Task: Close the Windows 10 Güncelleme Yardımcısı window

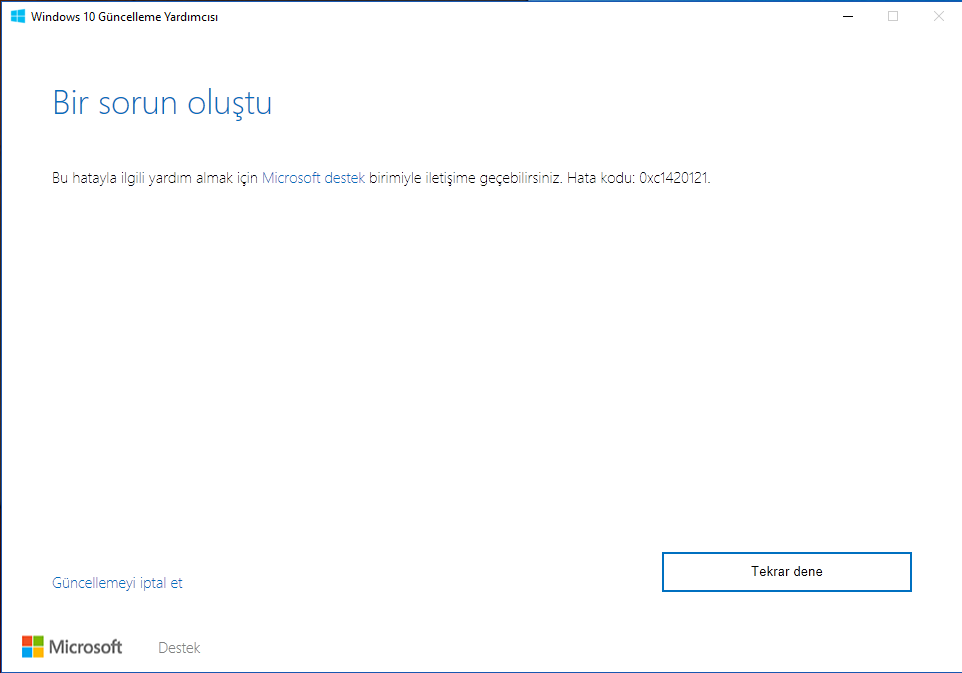Action: click(939, 17)
